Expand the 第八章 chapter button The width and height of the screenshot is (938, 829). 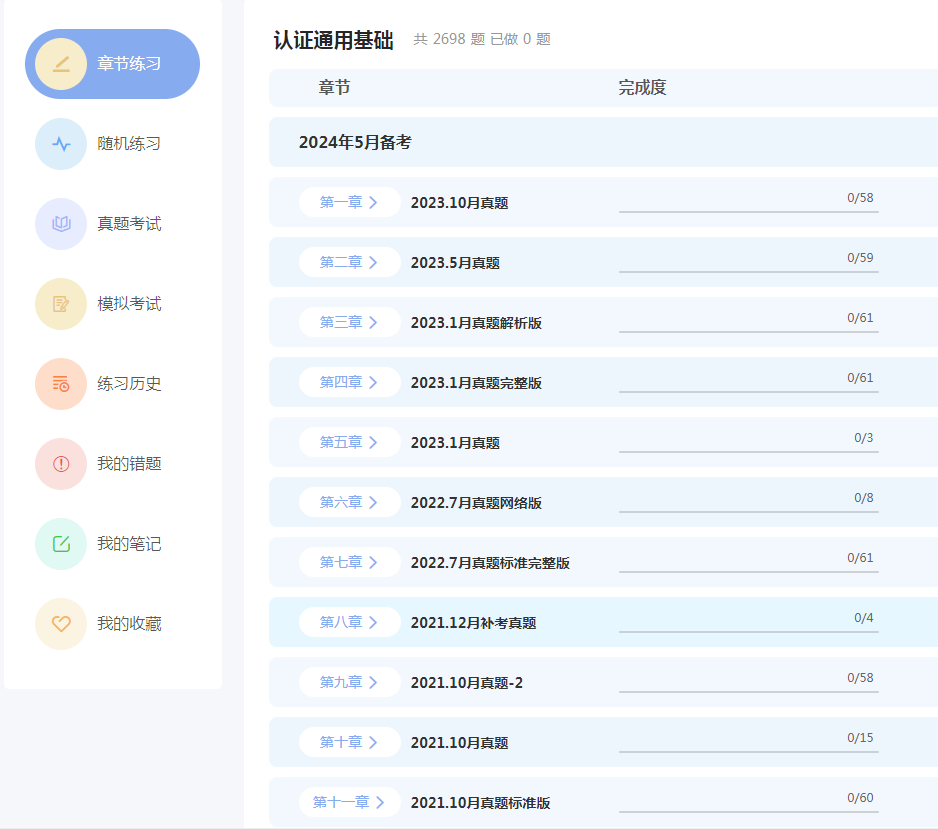coord(349,622)
